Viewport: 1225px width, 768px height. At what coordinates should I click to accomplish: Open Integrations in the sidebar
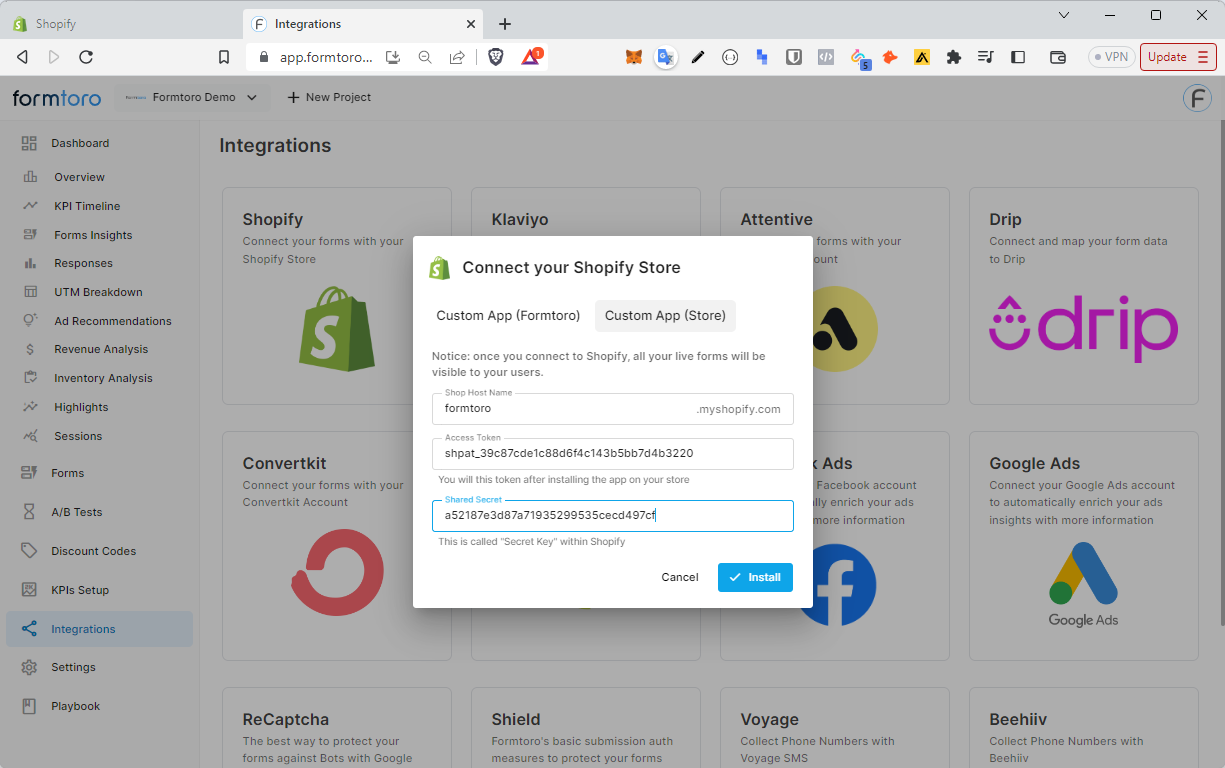click(x=99, y=629)
